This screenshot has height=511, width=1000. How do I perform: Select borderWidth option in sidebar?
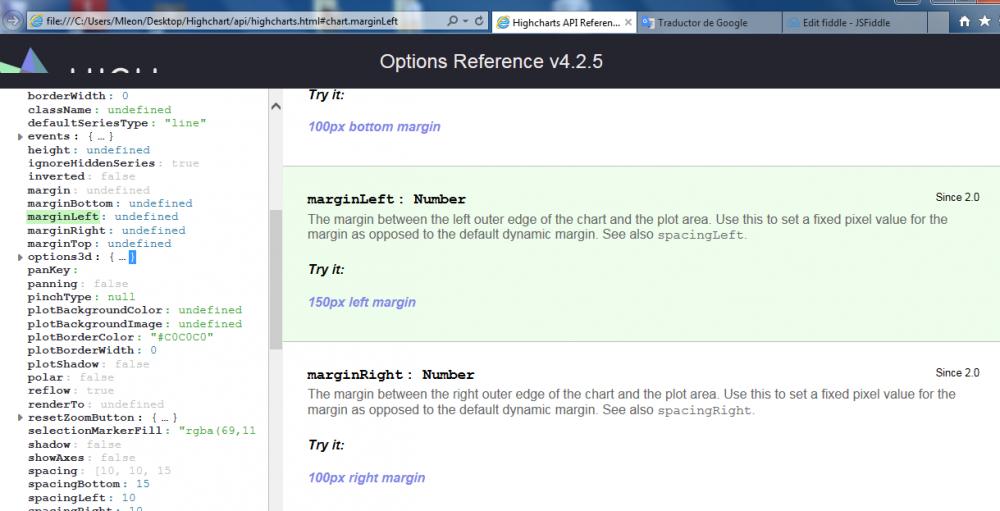66,96
